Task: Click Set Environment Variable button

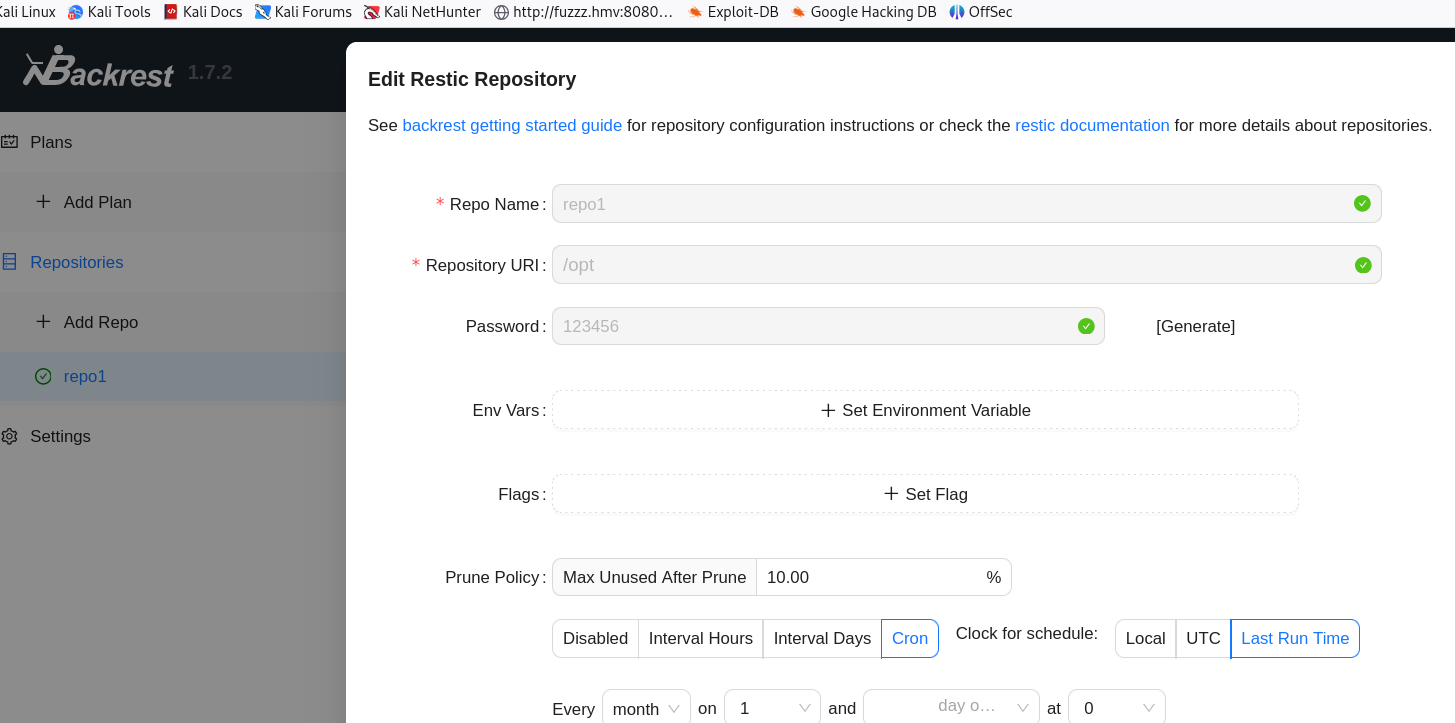Action: coord(925,410)
